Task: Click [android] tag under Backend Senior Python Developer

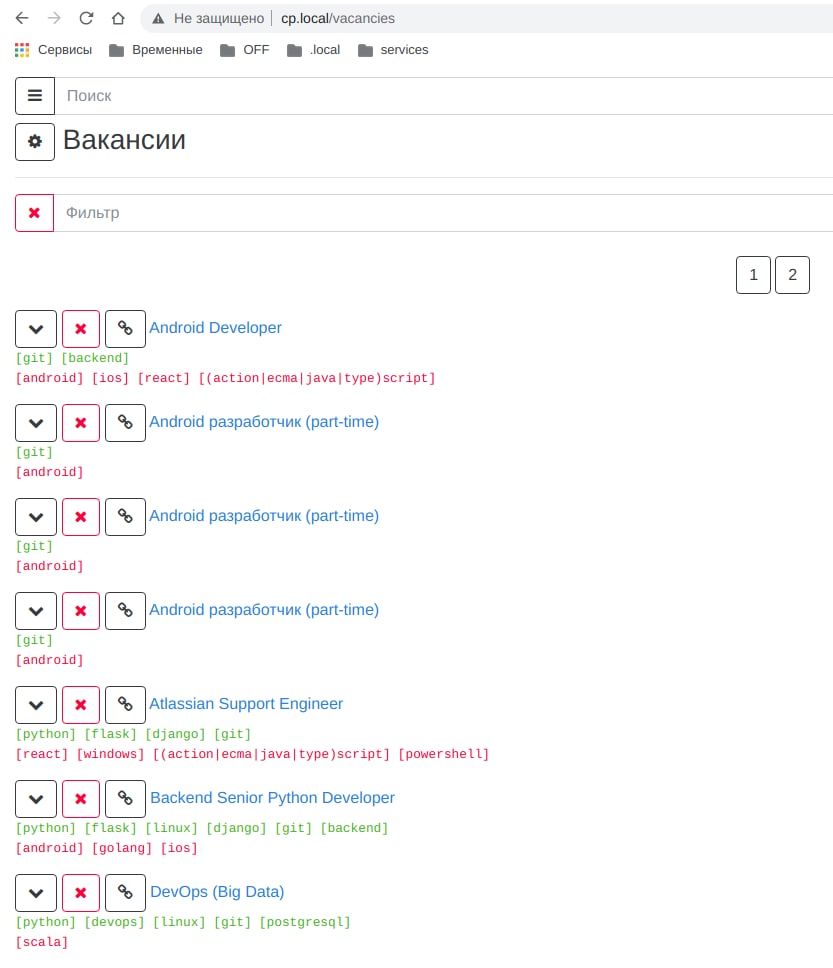Action: click(x=49, y=848)
